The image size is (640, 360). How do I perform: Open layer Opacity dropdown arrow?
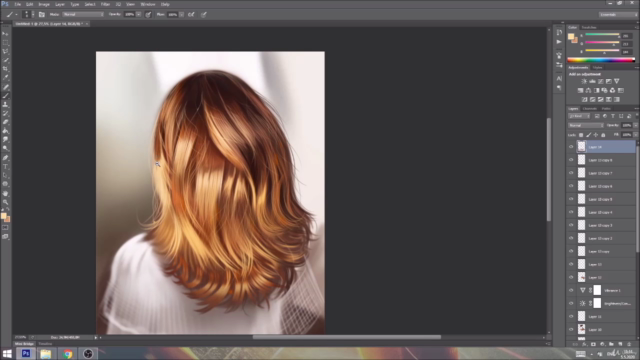(636, 125)
